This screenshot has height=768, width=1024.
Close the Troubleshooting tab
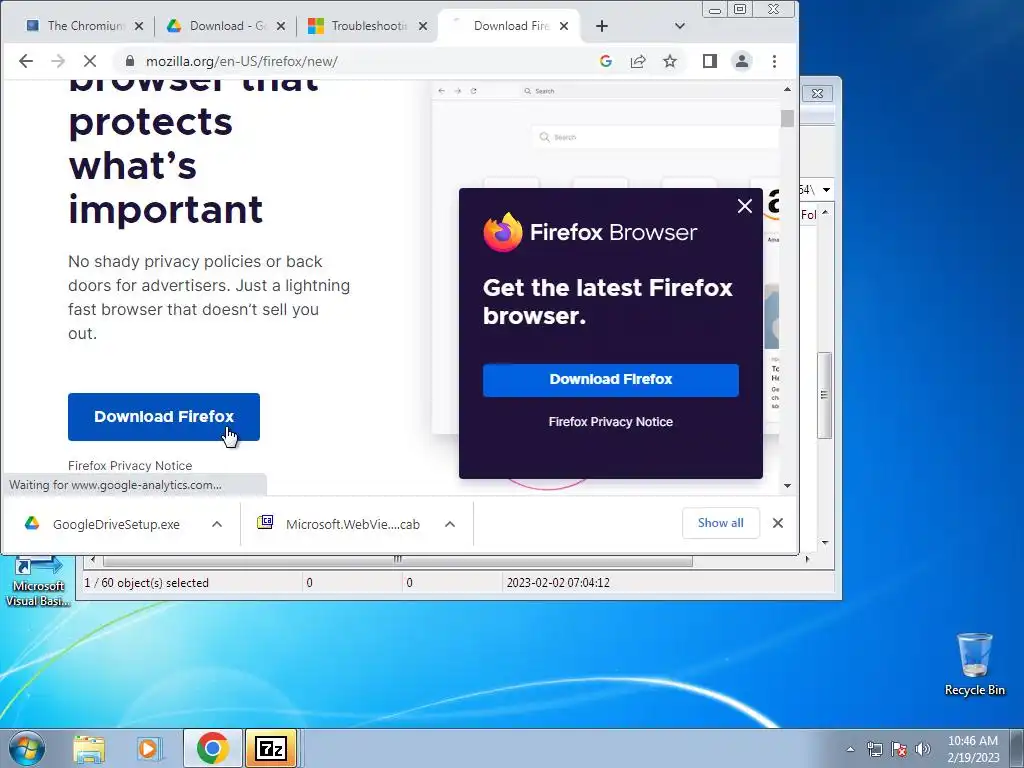(423, 26)
